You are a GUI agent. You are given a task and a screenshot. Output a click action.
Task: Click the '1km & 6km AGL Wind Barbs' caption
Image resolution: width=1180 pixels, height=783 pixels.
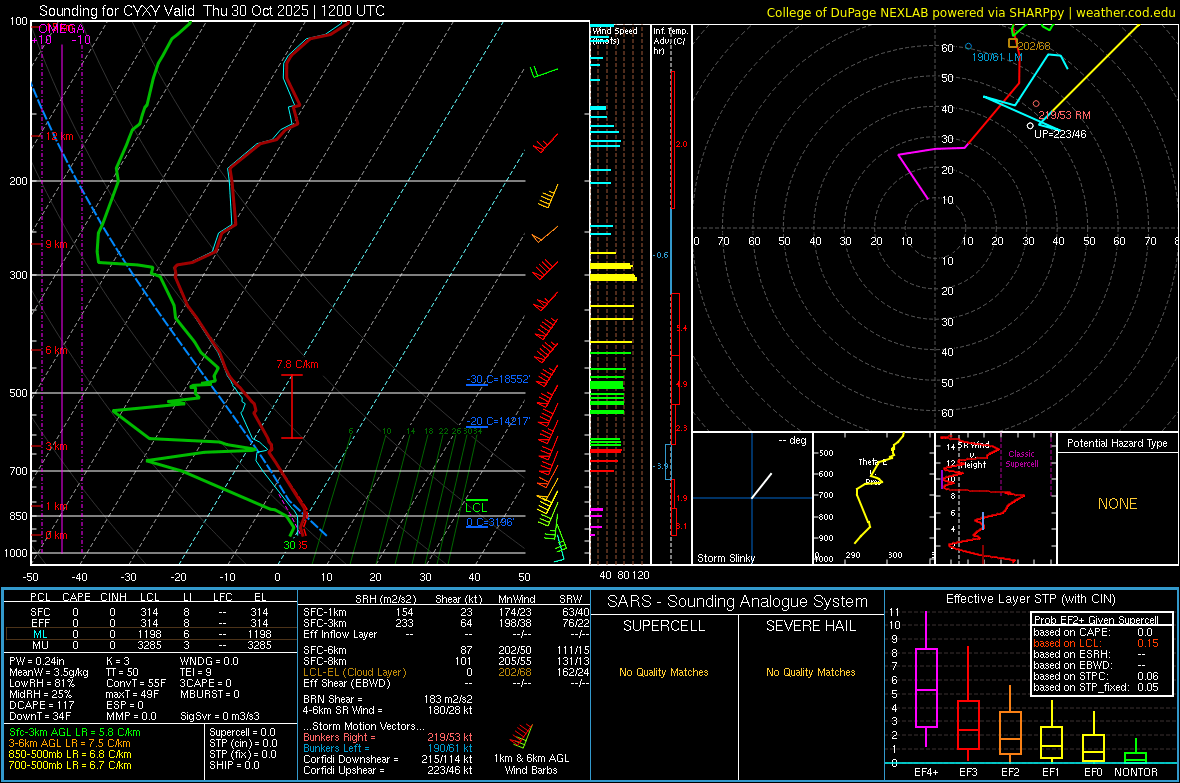point(531,764)
